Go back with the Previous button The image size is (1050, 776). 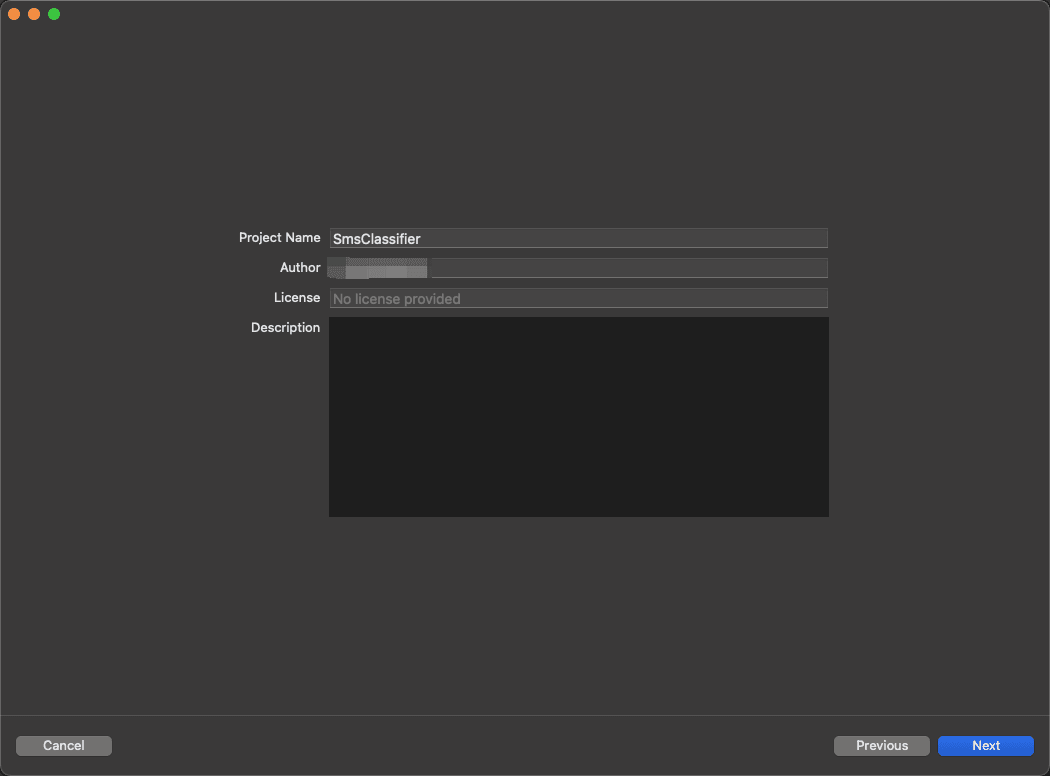[x=881, y=745]
